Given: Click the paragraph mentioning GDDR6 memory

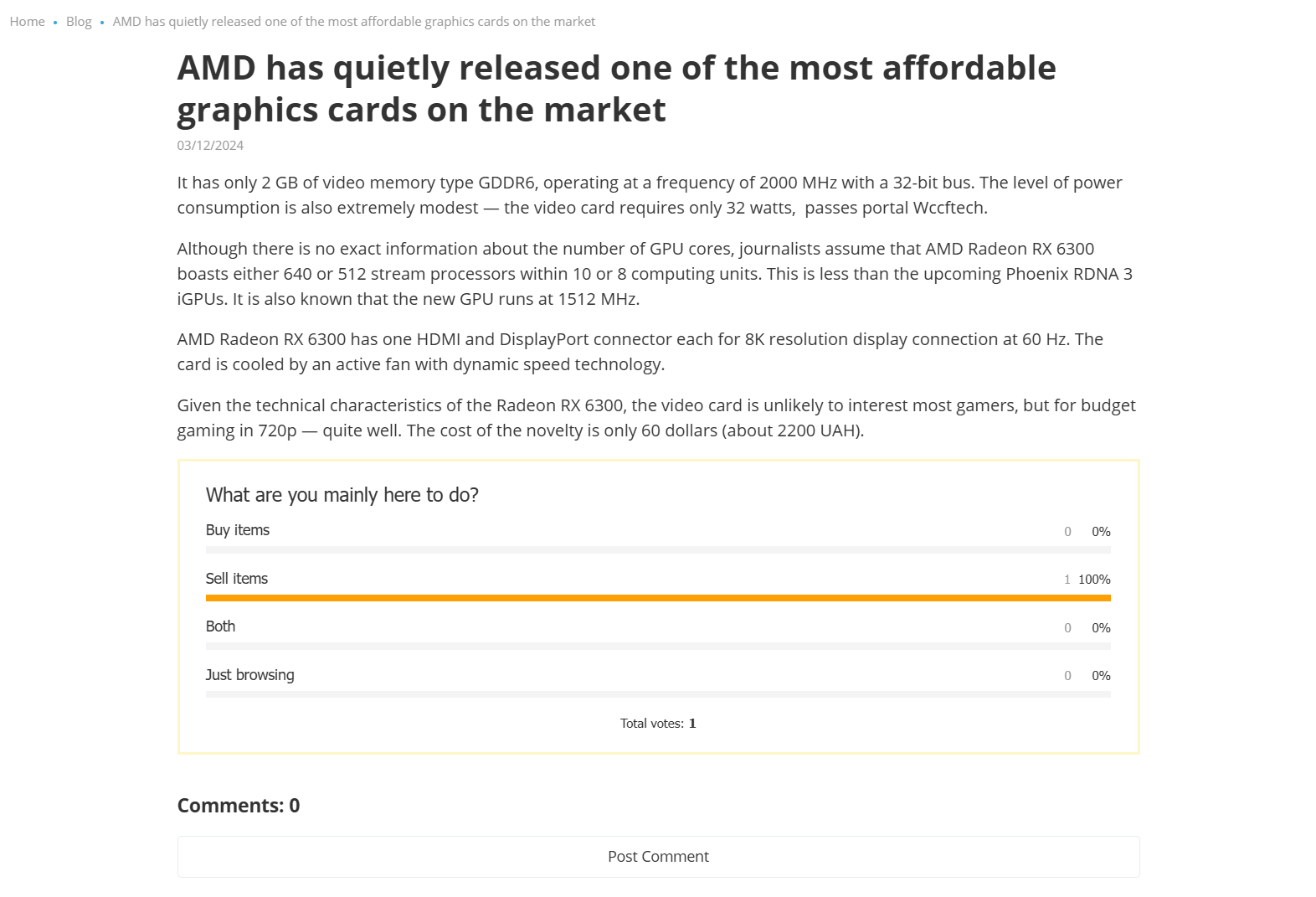Looking at the screenshot, I should click(650, 195).
